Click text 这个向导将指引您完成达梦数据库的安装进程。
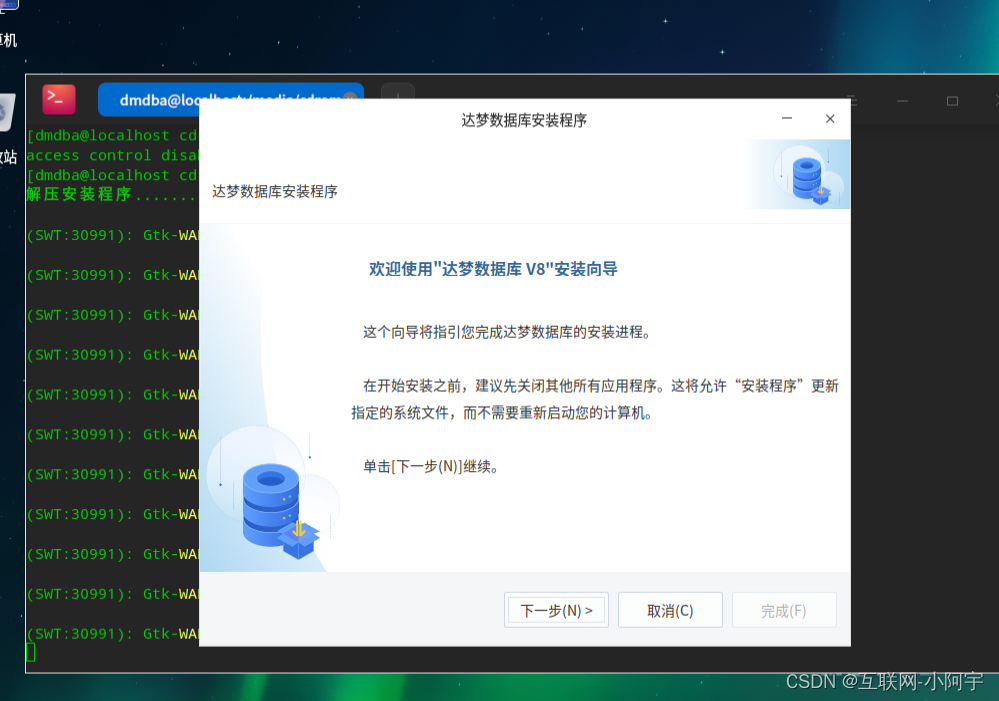 click(507, 332)
